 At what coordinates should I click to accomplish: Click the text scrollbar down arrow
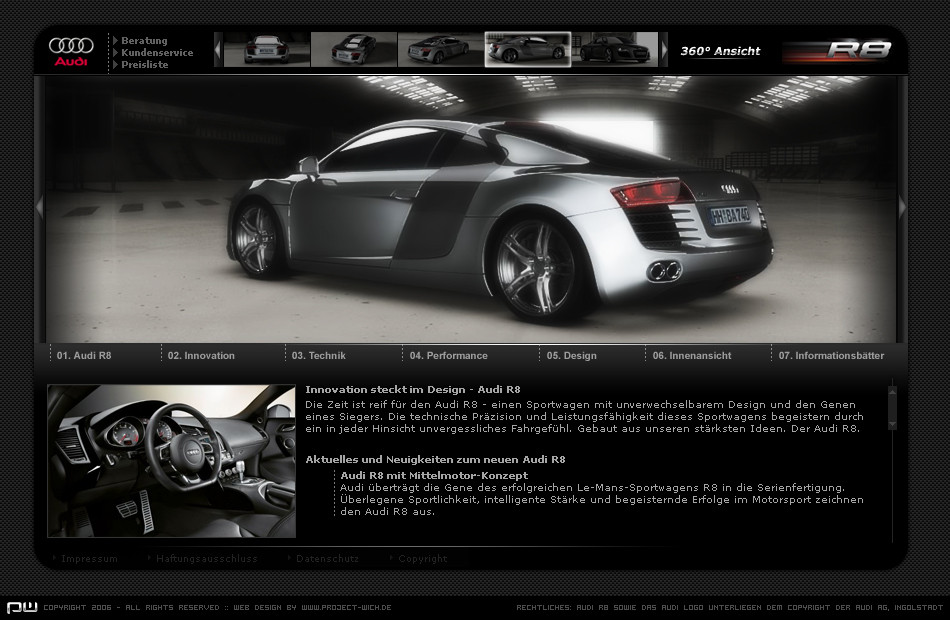[x=892, y=424]
